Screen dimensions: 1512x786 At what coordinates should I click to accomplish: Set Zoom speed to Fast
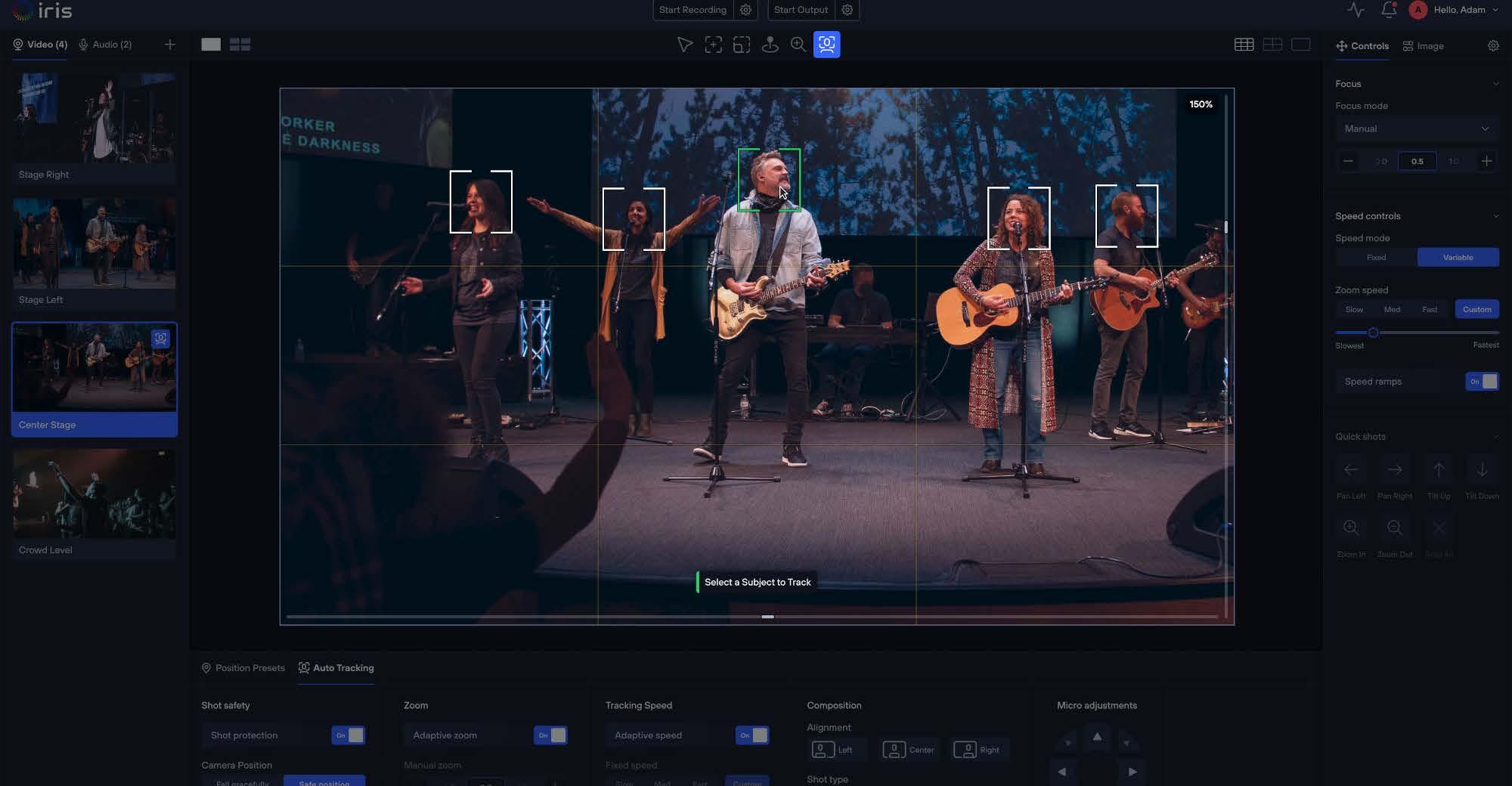coord(1430,309)
